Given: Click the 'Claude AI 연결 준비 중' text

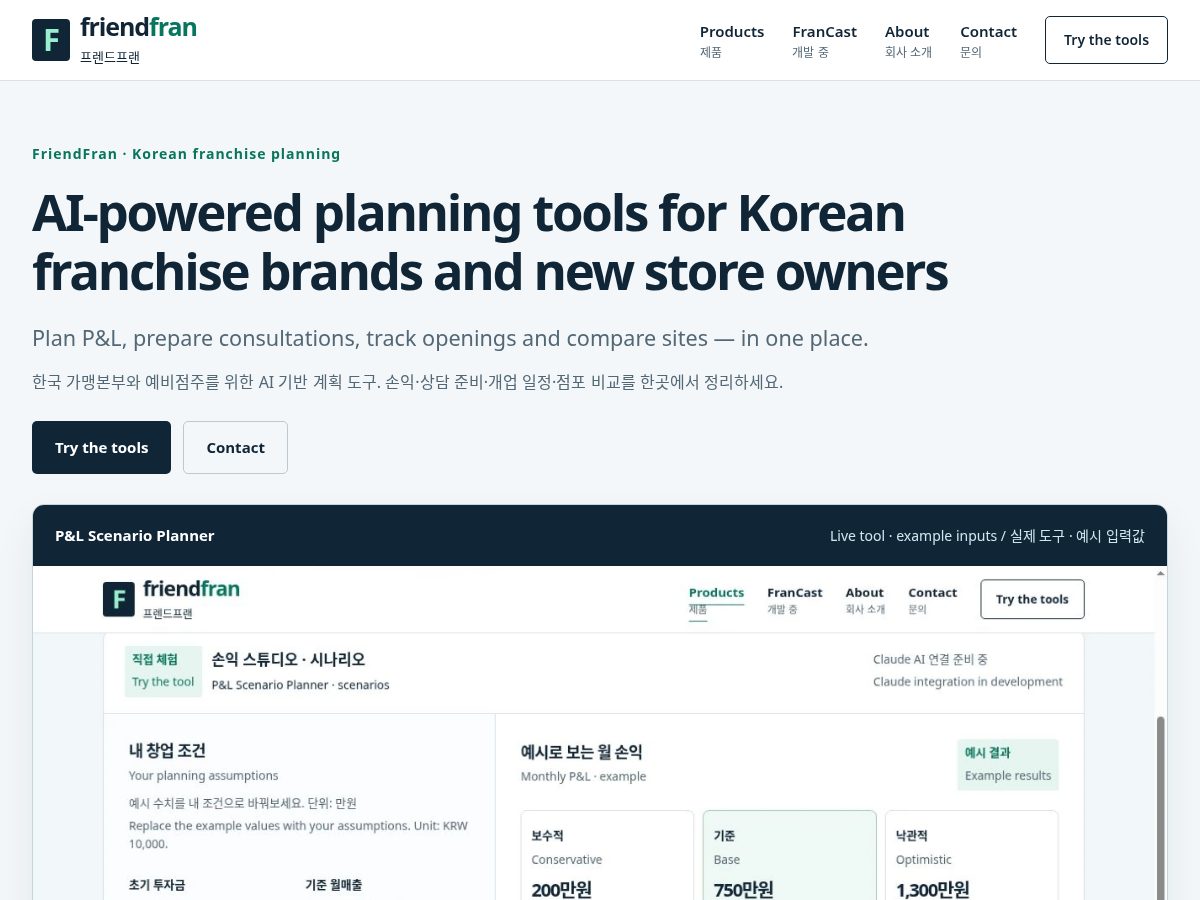Looking at the screenshot, I should (930, 660).
